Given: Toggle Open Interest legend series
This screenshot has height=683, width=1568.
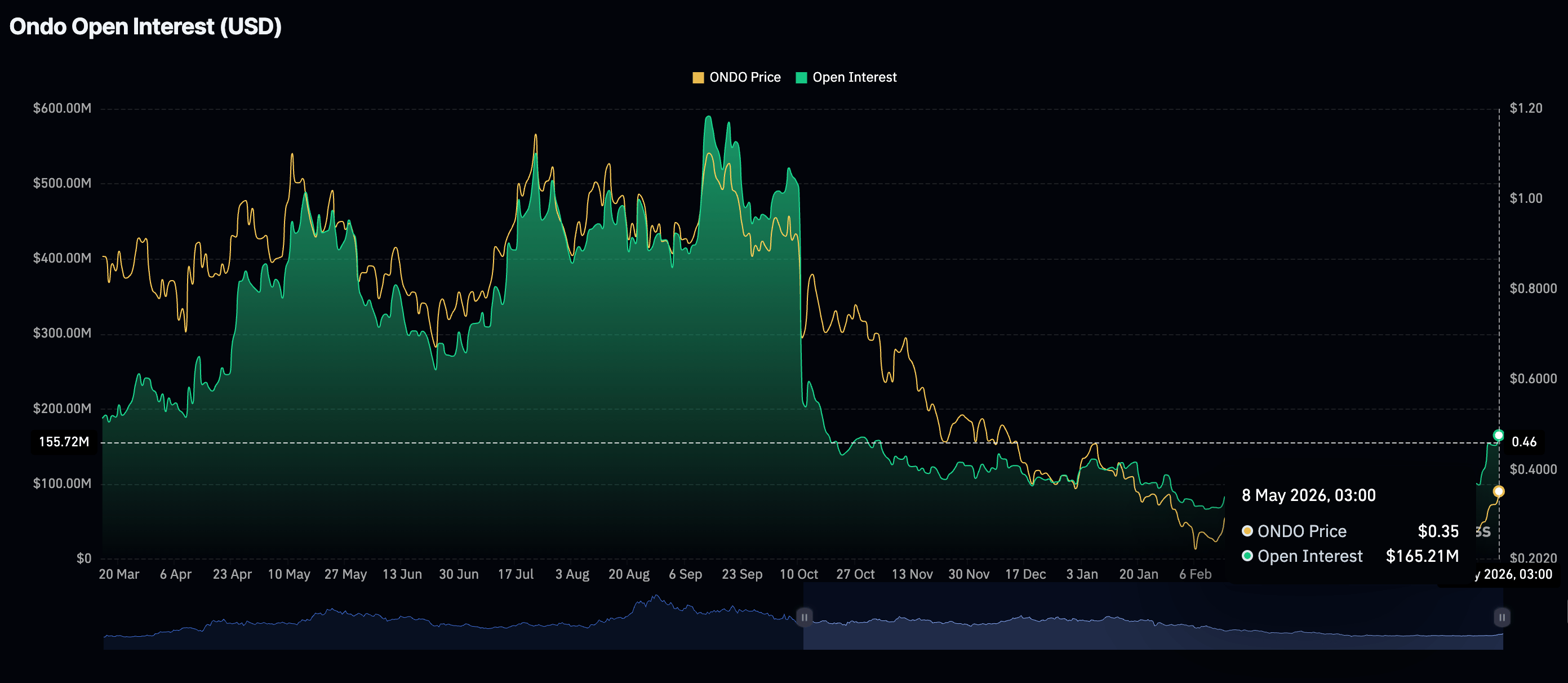Looking at the screenshot, I should point(846,77).
